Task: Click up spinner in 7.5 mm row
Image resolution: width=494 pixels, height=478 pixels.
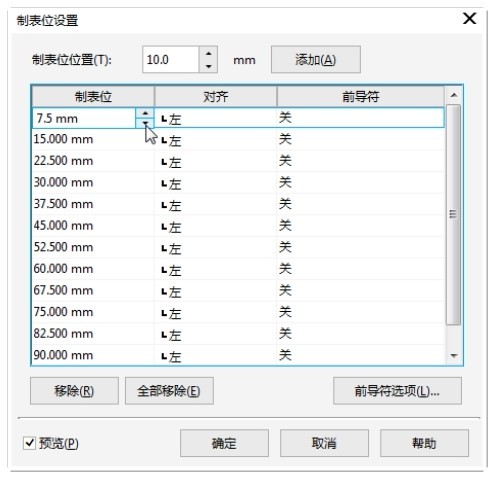Action: click(x=145, y=113)
